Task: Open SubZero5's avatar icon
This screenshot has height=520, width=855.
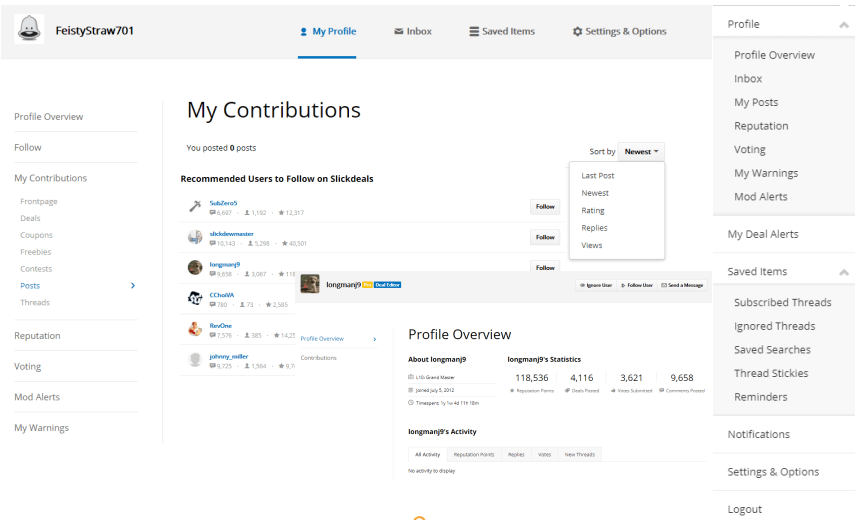Action: click(x=195, y=206)
